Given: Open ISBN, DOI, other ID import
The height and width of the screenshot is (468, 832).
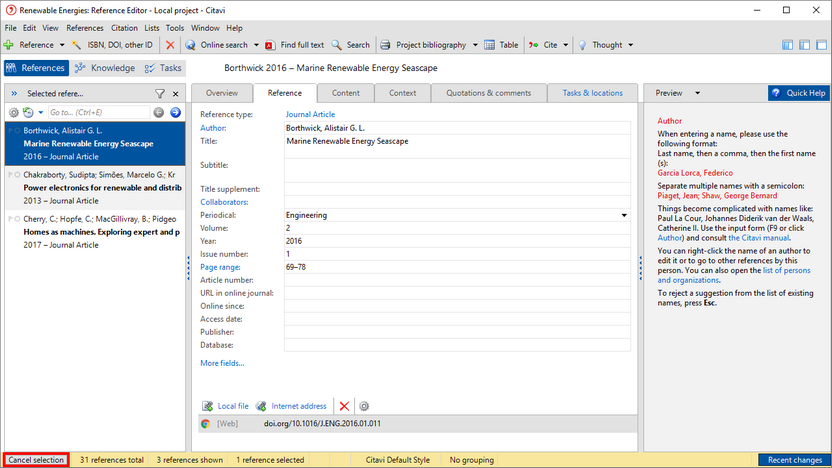Looking at the screenshot, I should point(113,45).
